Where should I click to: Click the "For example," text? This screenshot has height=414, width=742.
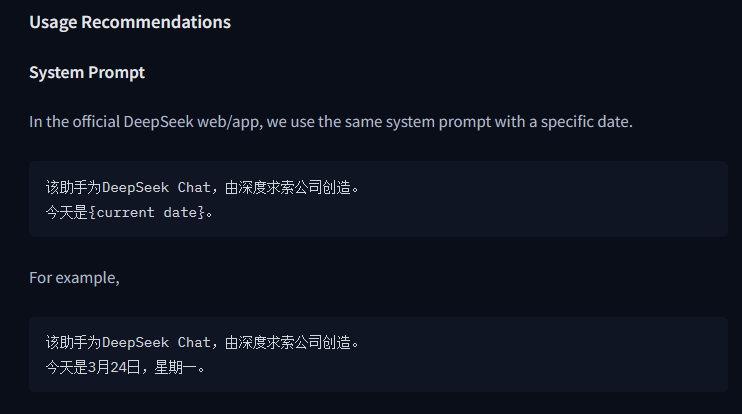coord(74,278)
